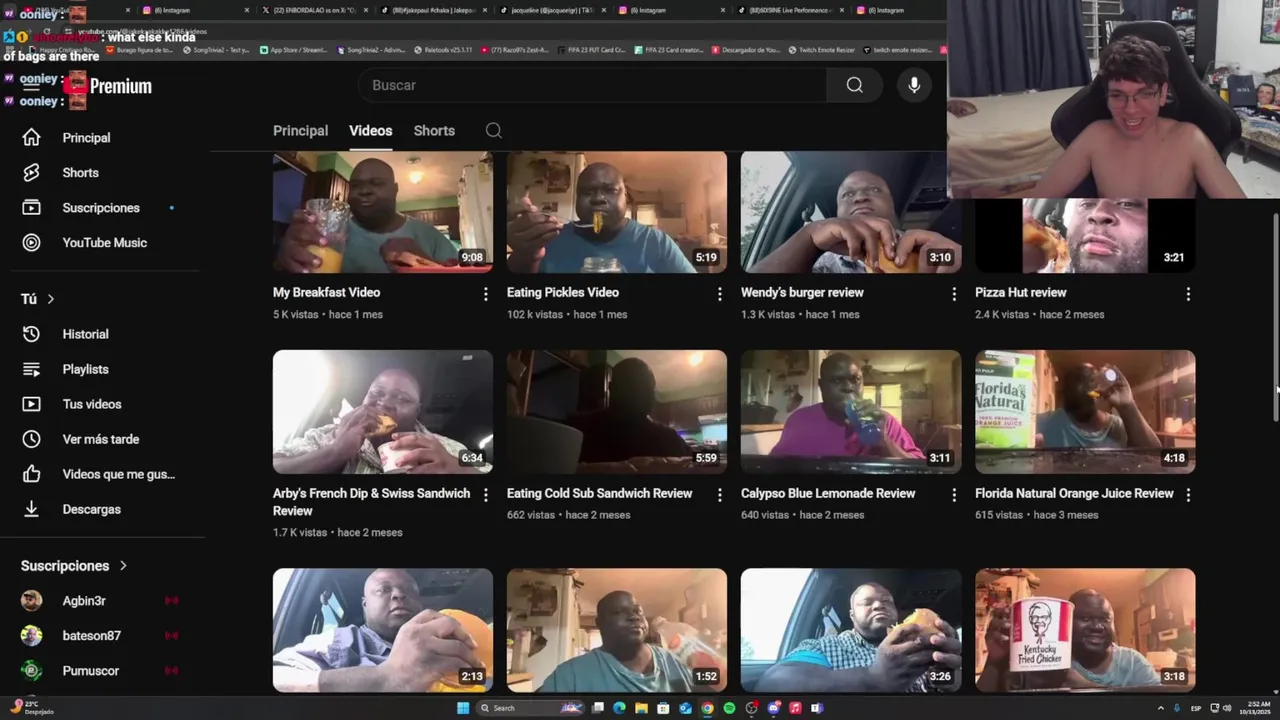Switch to the SIXNINE Live Performance browser tab
Screen dimensions: 1280x720
[x=790, y=10]
